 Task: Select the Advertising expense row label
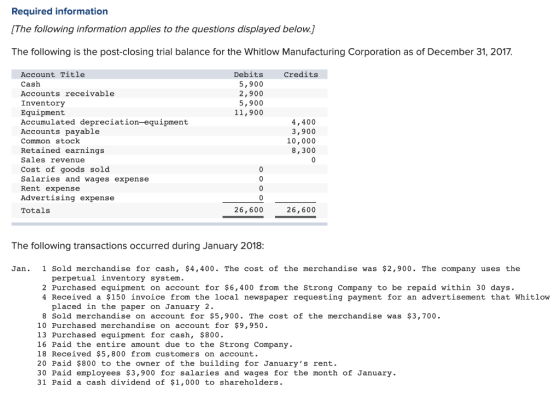68,198
